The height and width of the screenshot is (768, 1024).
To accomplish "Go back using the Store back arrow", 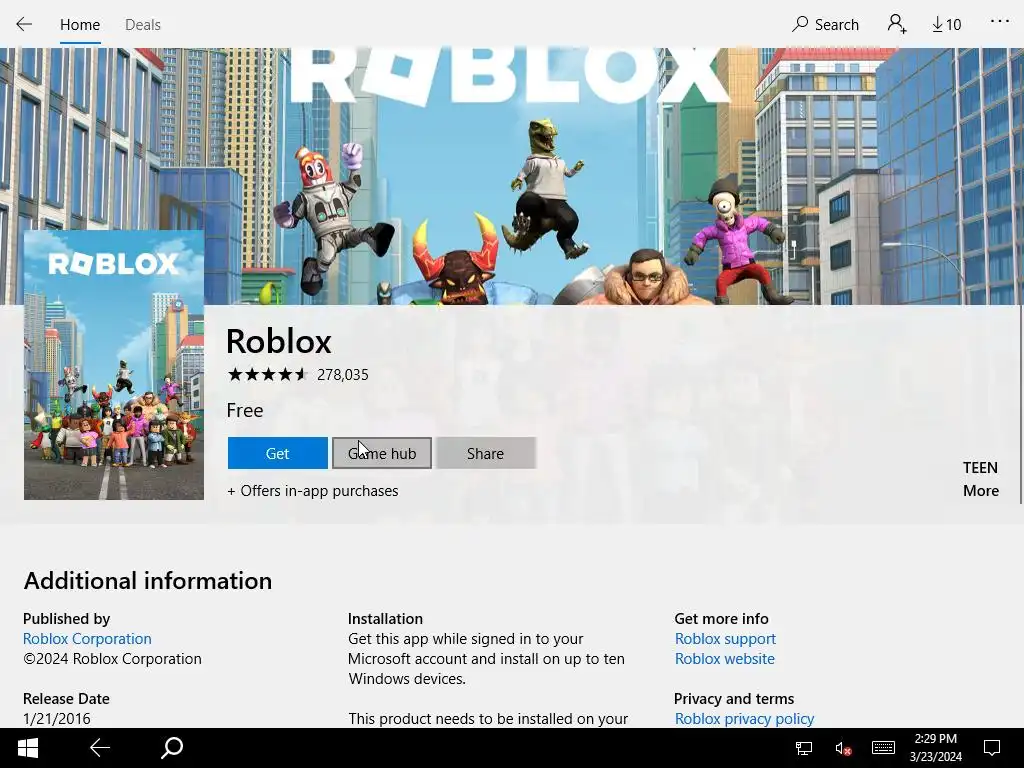I will tap(24, 24).
